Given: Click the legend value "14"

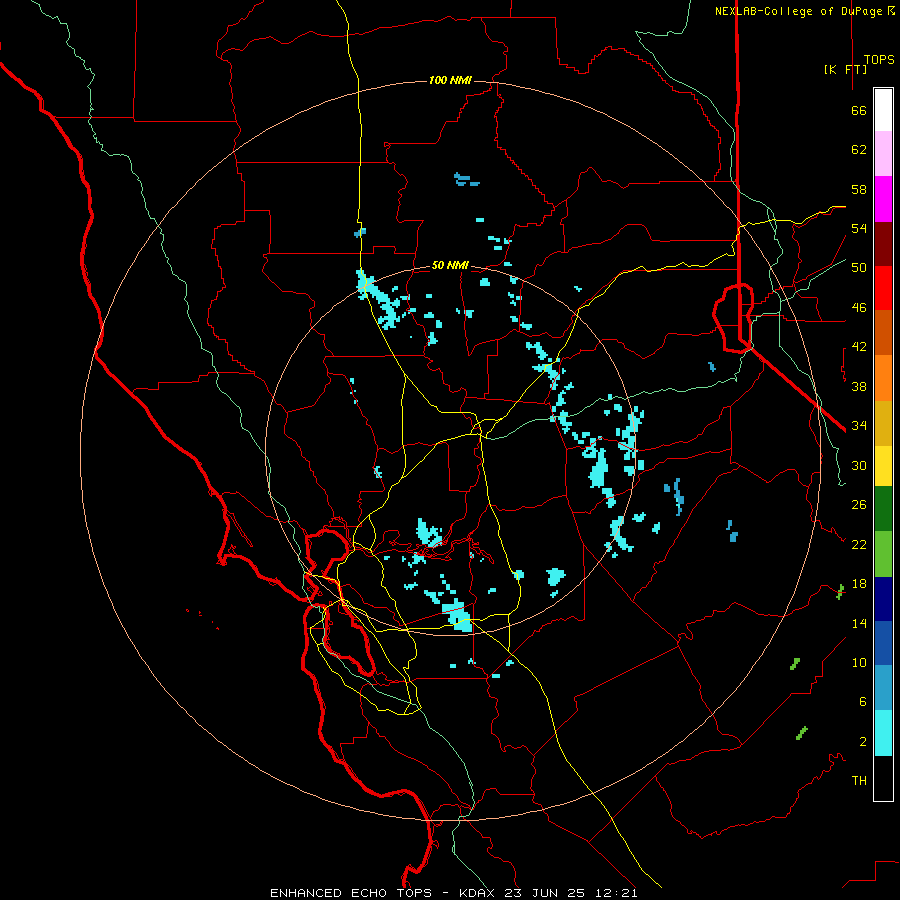Looking at the screenshot, I should [x=859, y=623].
